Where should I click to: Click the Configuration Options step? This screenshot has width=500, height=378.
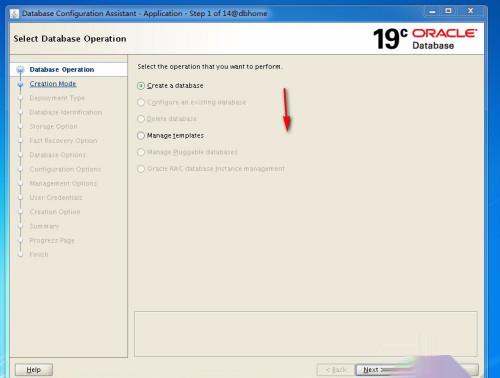point(65,169)
